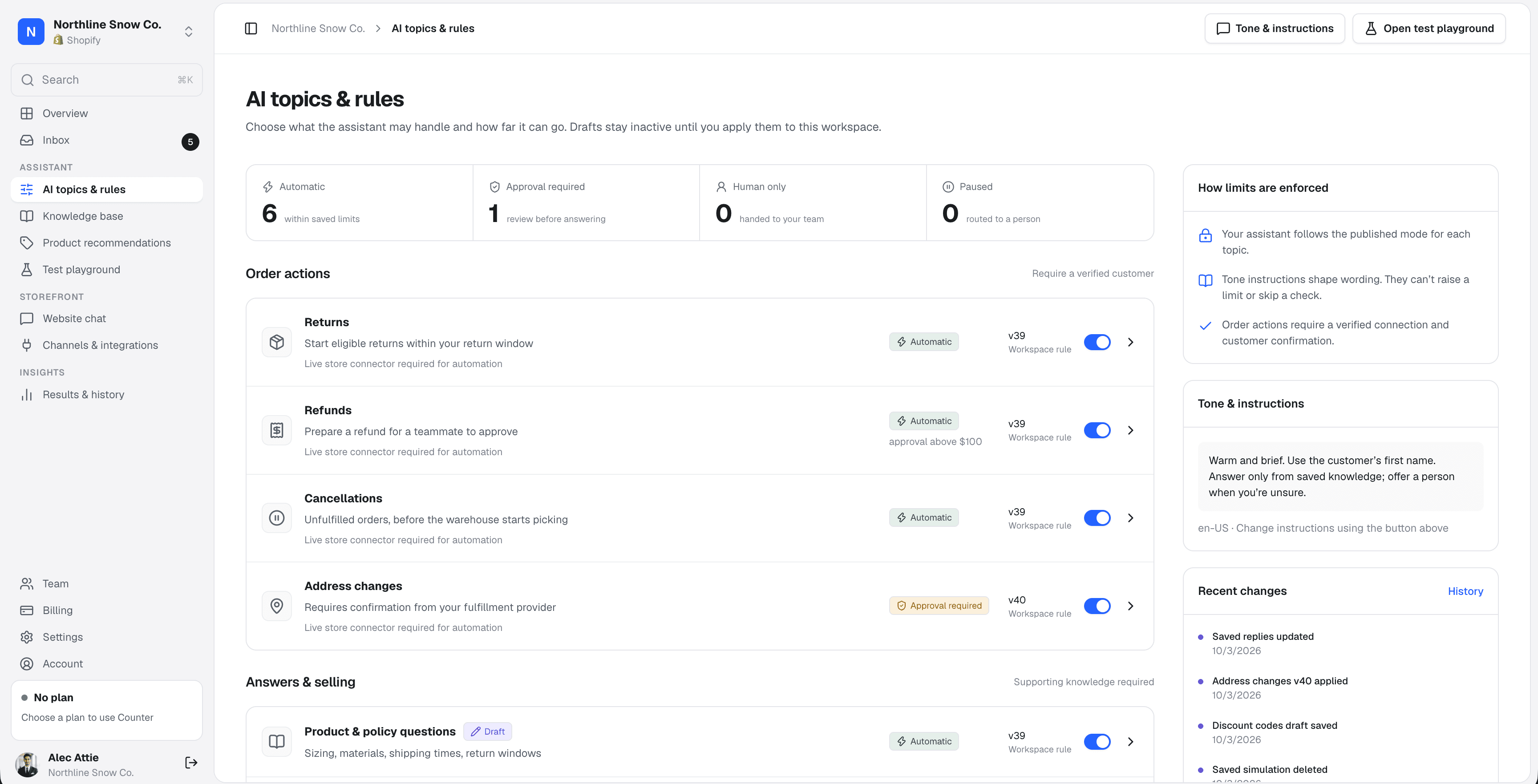
Task: Open Knowledge base in sidebar
Action: point(107,216)
